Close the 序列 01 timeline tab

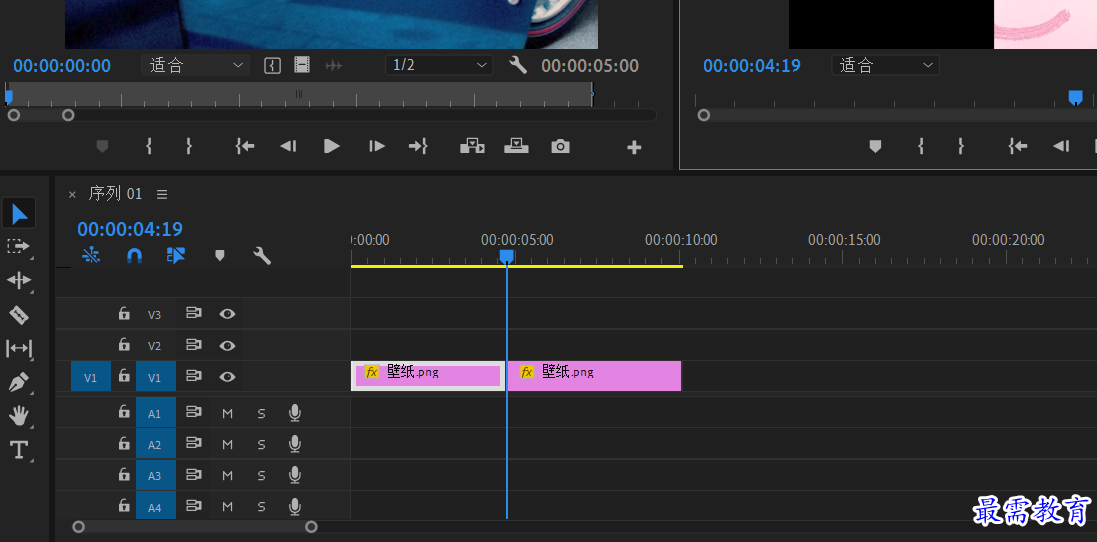(x=72, y=194)
